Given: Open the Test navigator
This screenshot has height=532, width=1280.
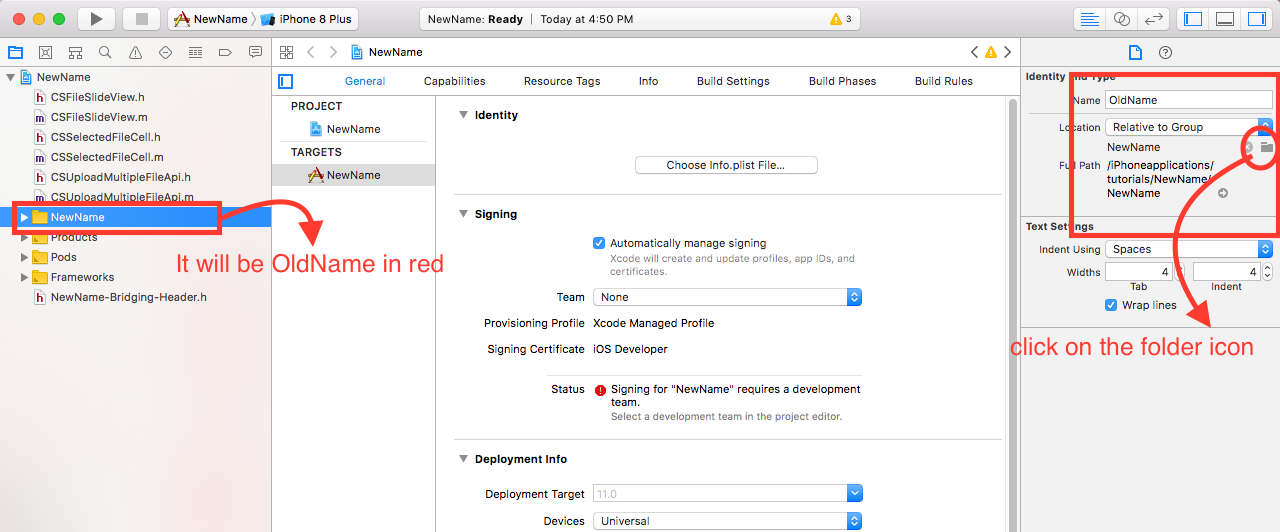Looking at the screenshot, I should (x=165, y=52).
